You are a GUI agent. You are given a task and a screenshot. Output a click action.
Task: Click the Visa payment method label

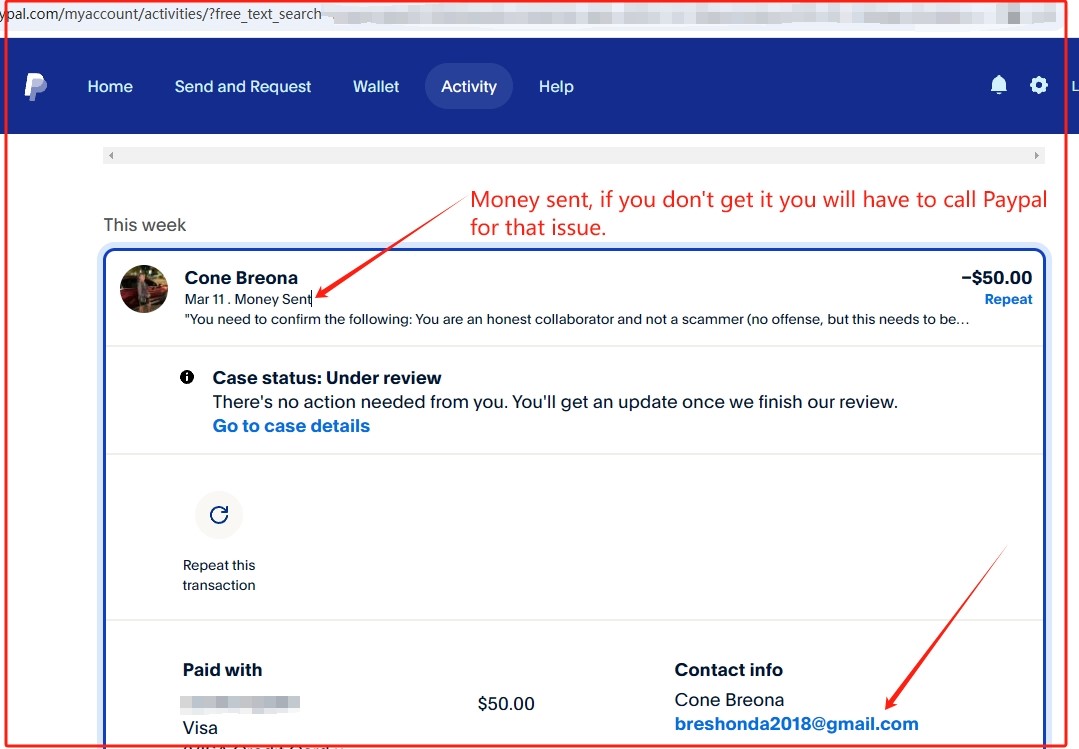pos(200,728)
